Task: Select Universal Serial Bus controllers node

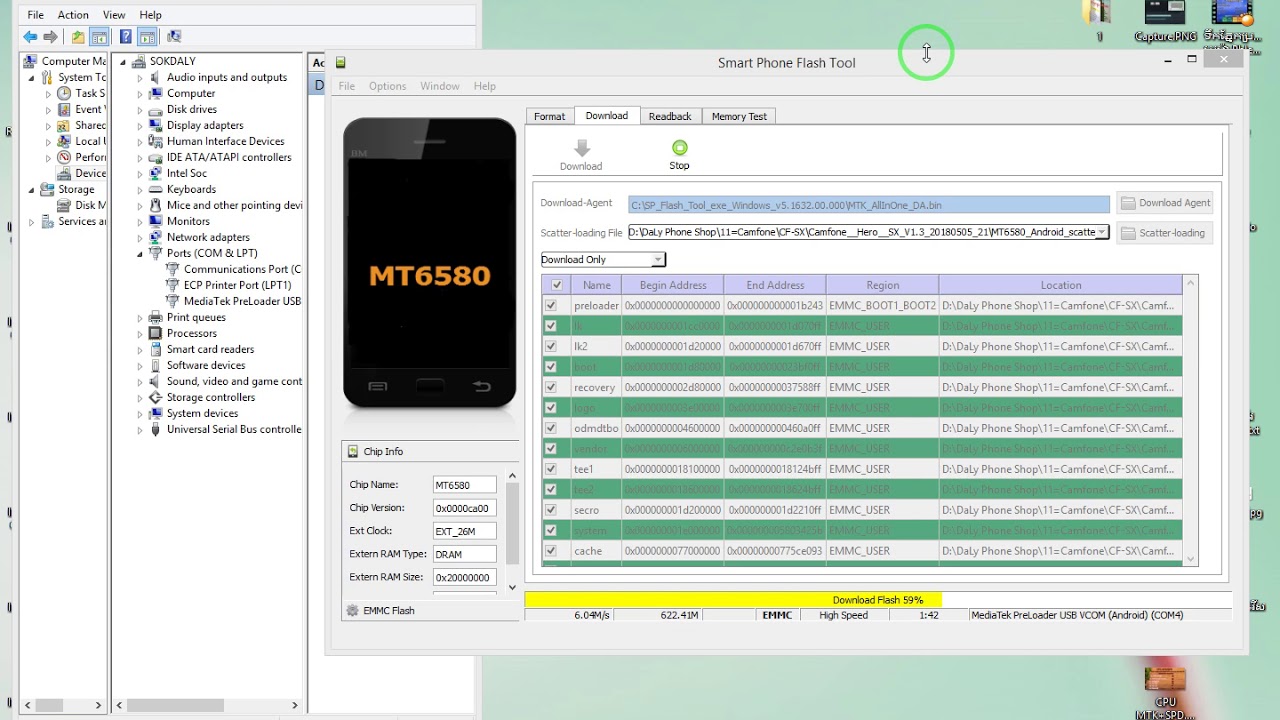Action: tap(233, 429)
